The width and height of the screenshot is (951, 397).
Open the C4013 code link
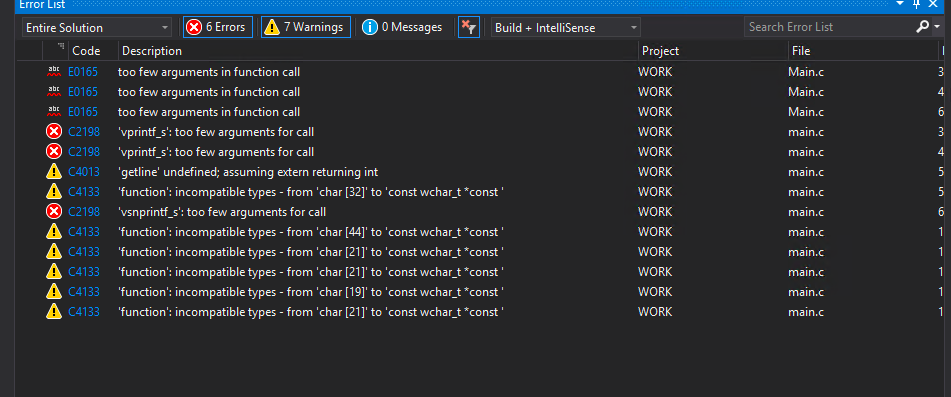click(x=84, y=172)
